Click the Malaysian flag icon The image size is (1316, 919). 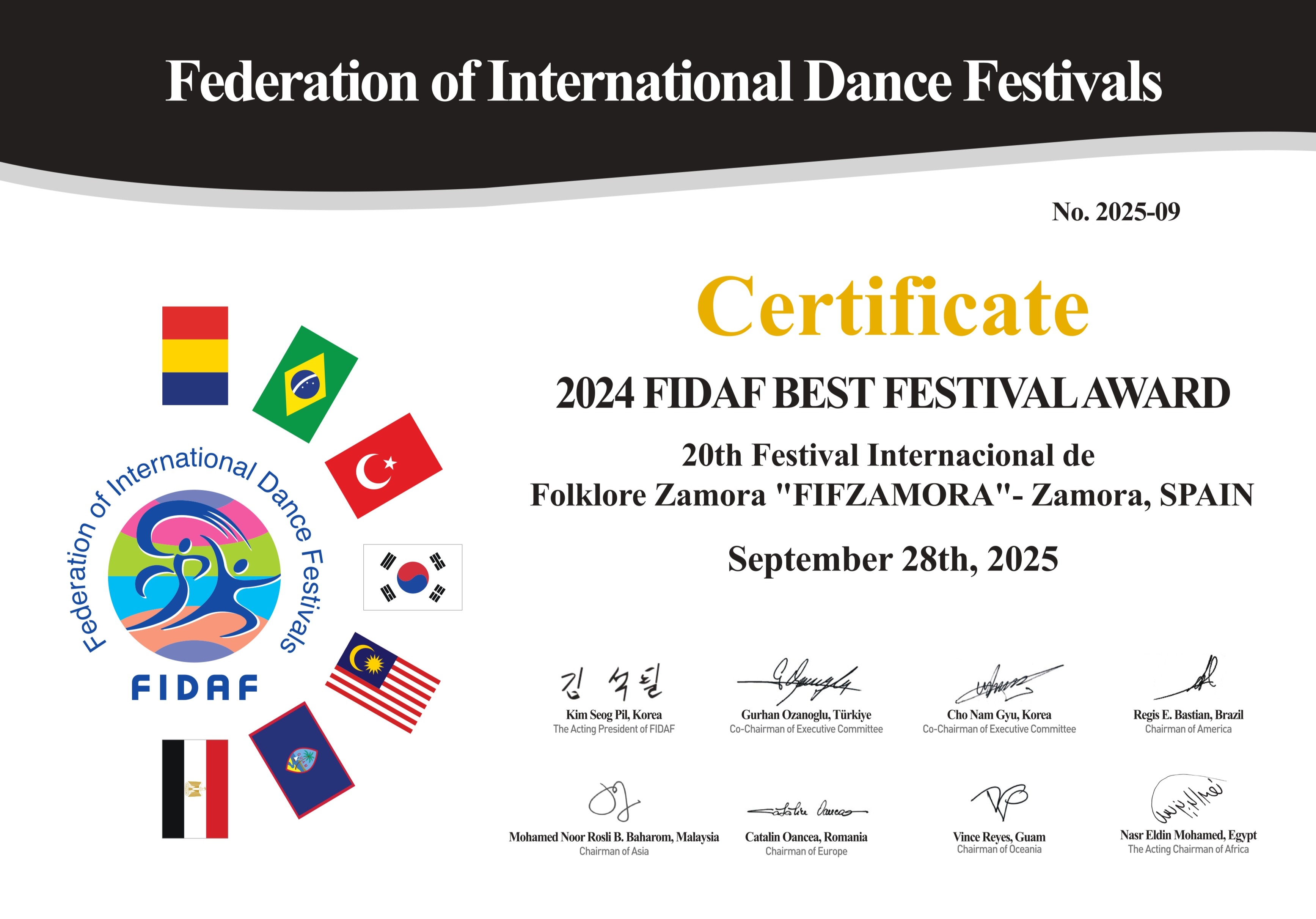pos(382,682)
